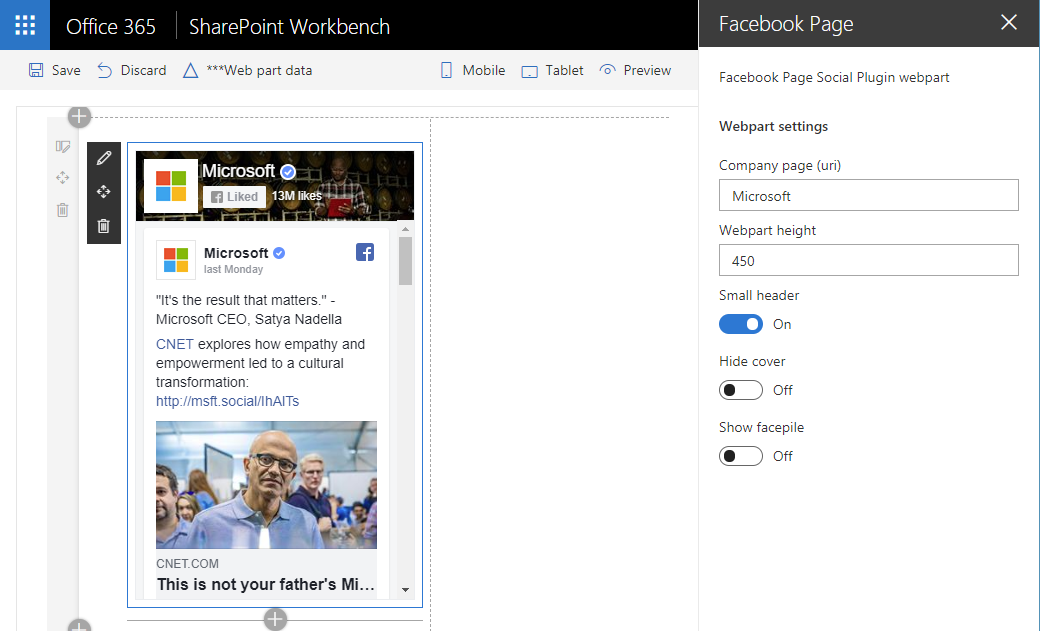
Task: Click the Liked button on Microsoft page
Action: pyautogui.click(x=234, y=196)
